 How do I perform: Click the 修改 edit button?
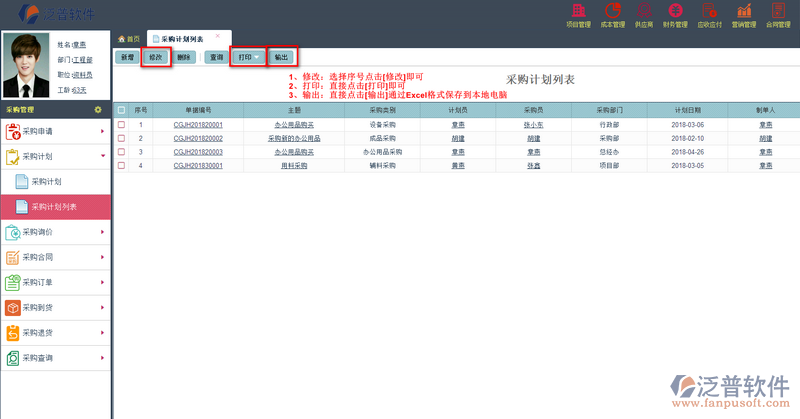point(155,58)
